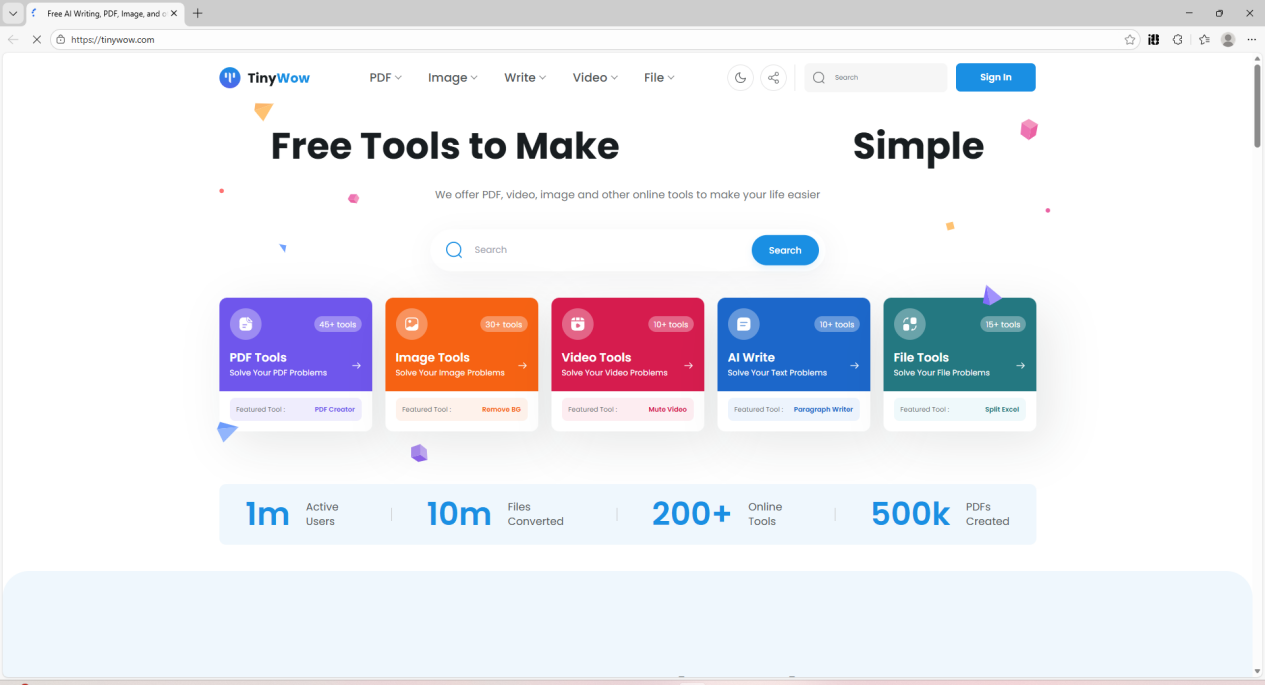Stop page loading with X button
Viewport: 1265px width, 685px height.
(x=37, y=40)
